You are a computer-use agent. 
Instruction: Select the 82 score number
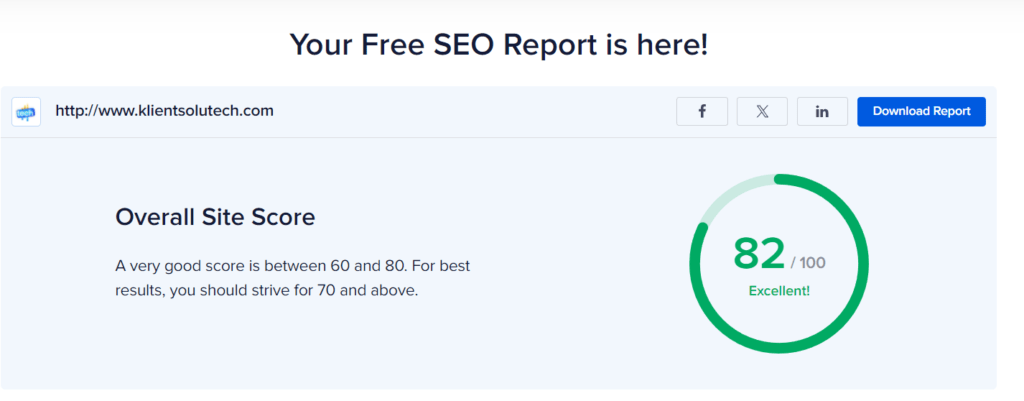click(x=758, y=253)
